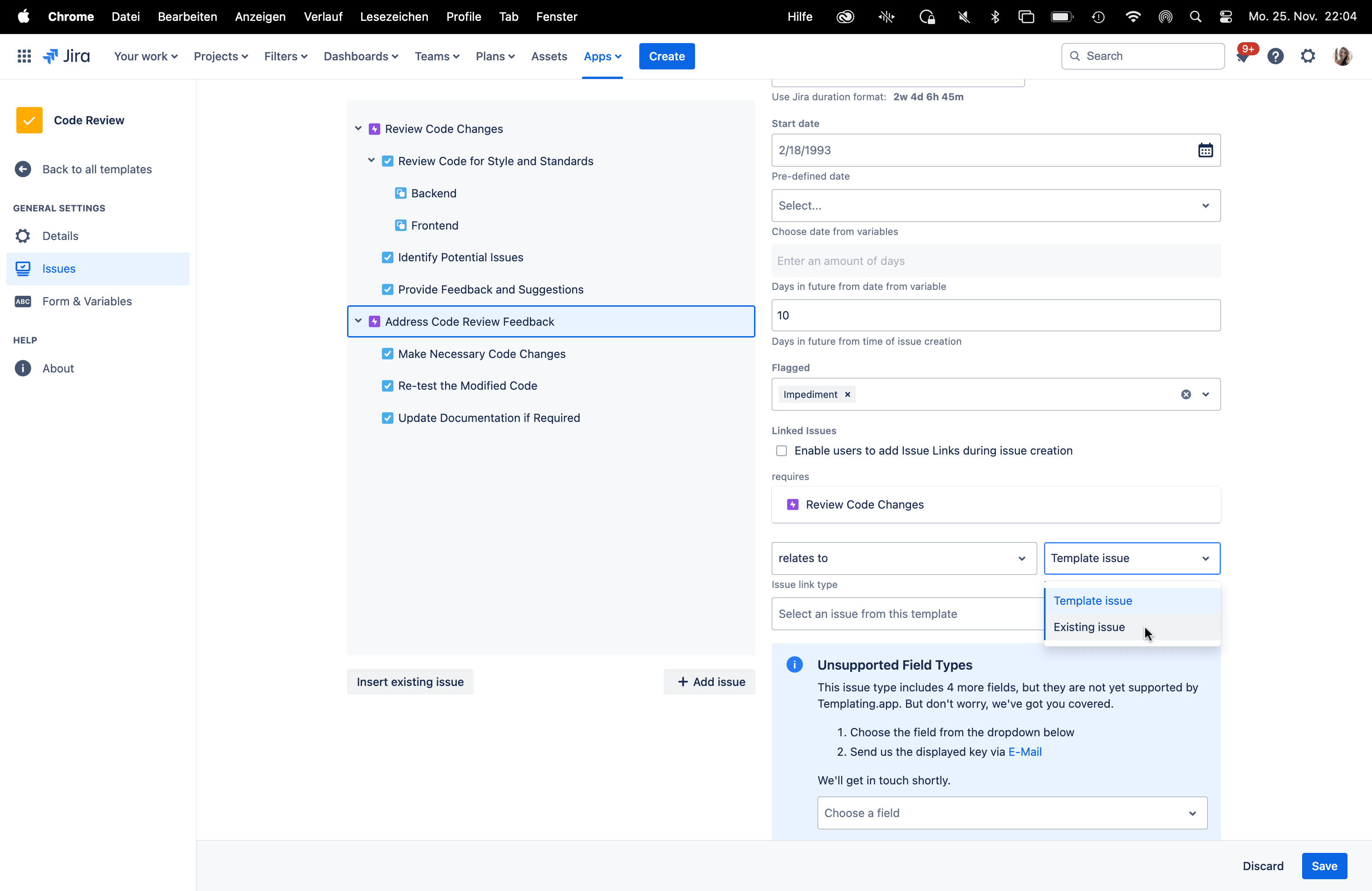The width and height of the screenshot is (1372, 891).
Task: Select Existing issue from the dropdown
Action: point(1089,627)
